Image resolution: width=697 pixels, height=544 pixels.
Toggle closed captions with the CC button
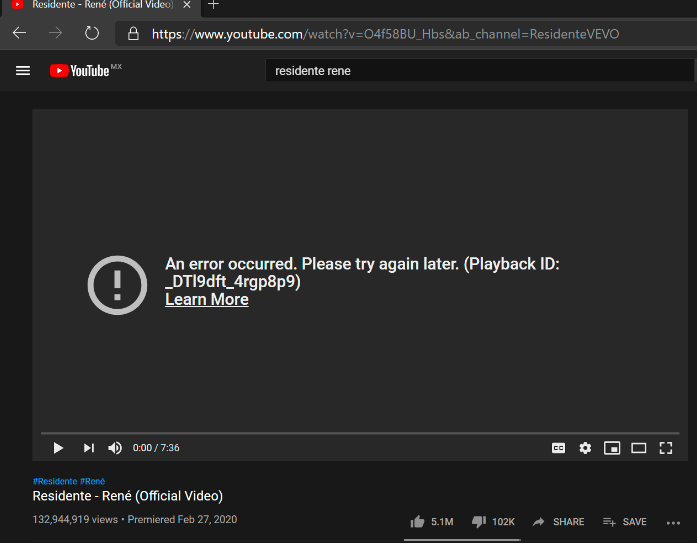(558, 448)
